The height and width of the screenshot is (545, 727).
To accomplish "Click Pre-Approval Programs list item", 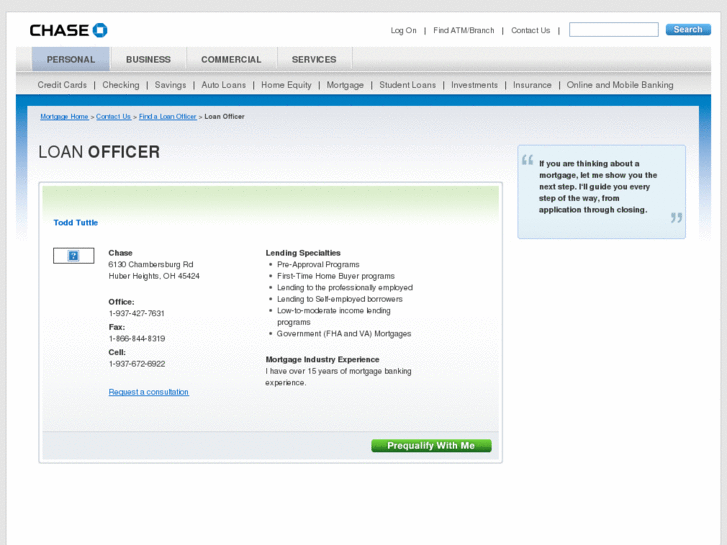I will point(318,264).
